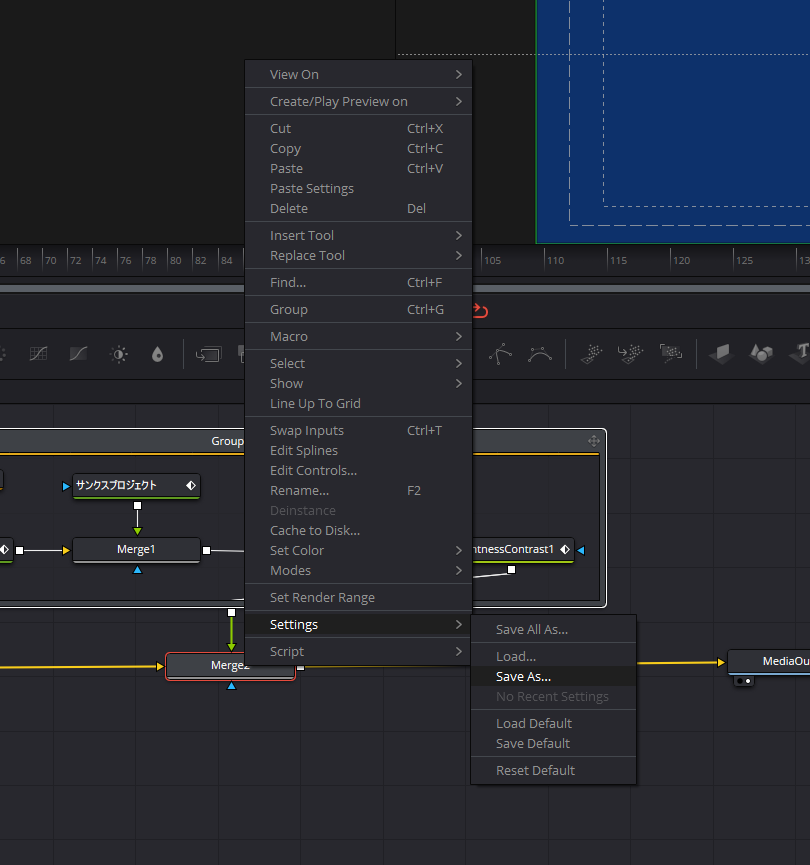Select Line Up To Grid
The image size is (810, 865).
[358, 403]
